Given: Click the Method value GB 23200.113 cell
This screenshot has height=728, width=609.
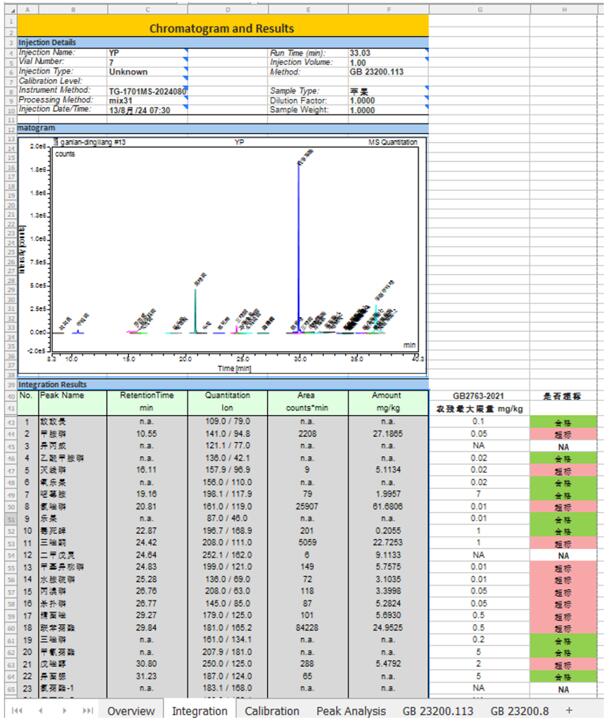Looking at the screenshot, I should tap(386, 73).
